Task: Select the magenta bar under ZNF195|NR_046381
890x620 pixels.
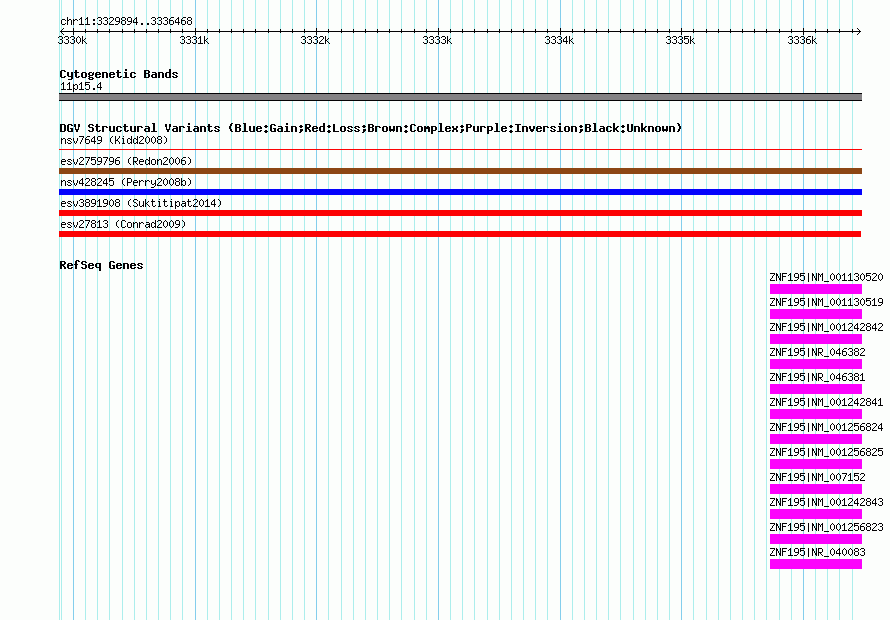Action: click(816, 389)
